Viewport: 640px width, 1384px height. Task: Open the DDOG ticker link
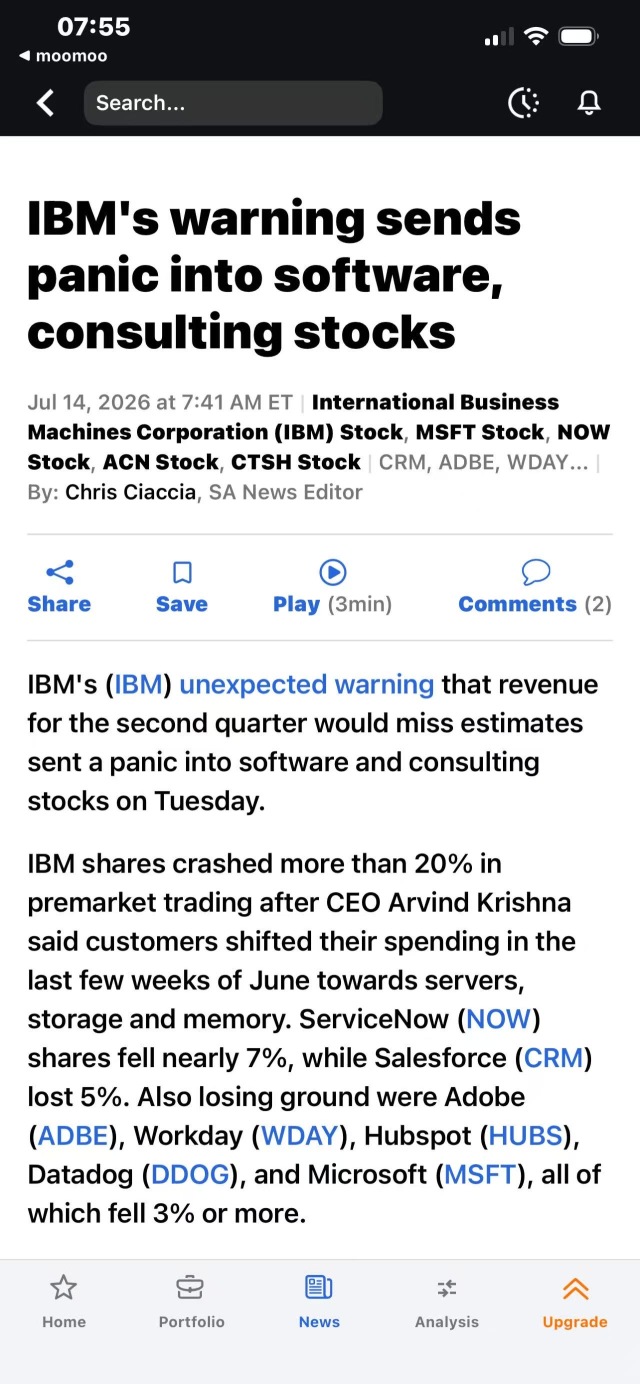(x=190, y=1175)
